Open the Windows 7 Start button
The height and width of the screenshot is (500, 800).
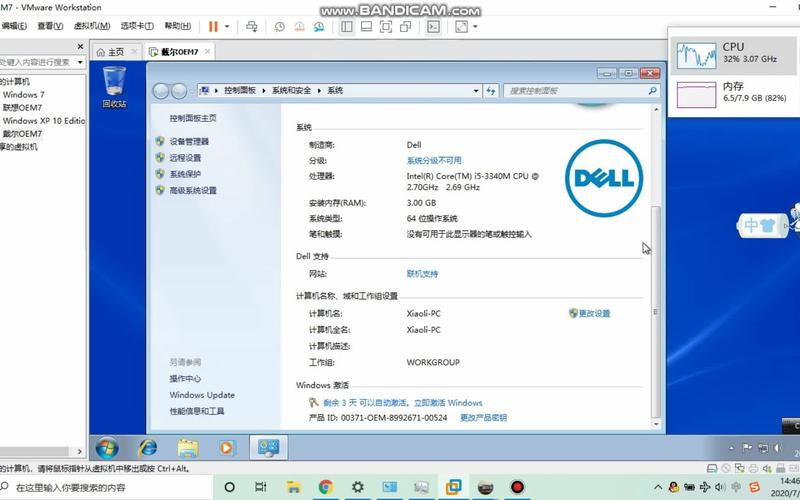(x=107, y=447)
